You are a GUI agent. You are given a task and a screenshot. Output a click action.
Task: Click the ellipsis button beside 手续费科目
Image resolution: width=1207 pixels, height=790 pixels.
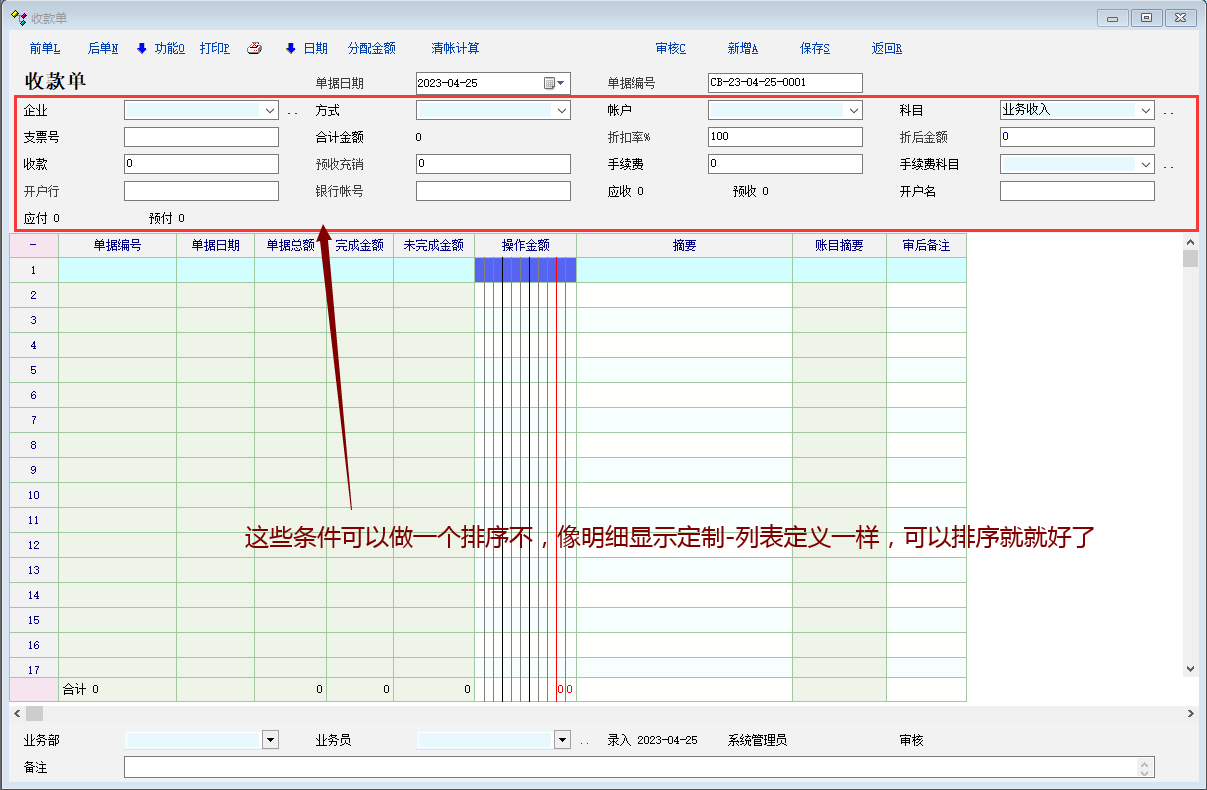click(x=1168, y=165)
